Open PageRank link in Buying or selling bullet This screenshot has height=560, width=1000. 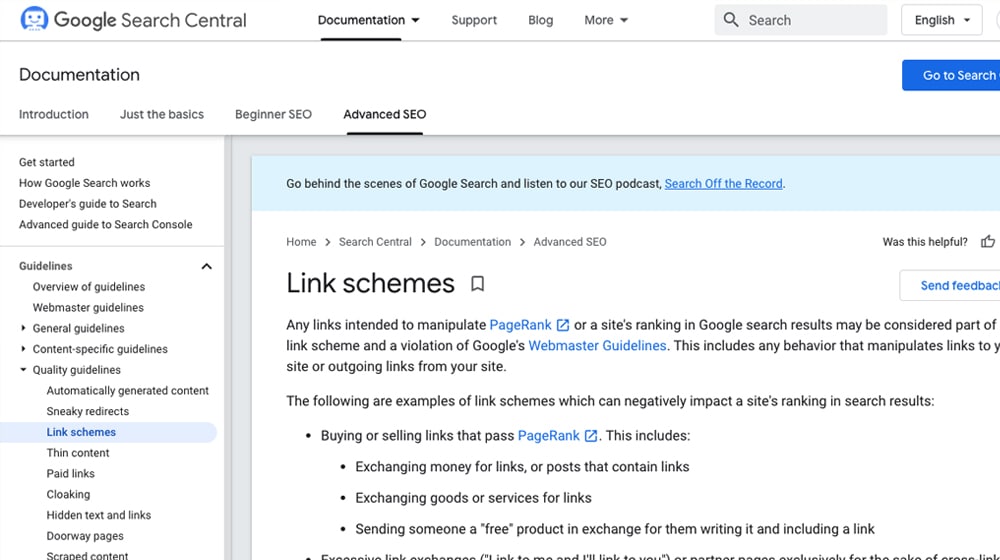[x=548, y=436]
